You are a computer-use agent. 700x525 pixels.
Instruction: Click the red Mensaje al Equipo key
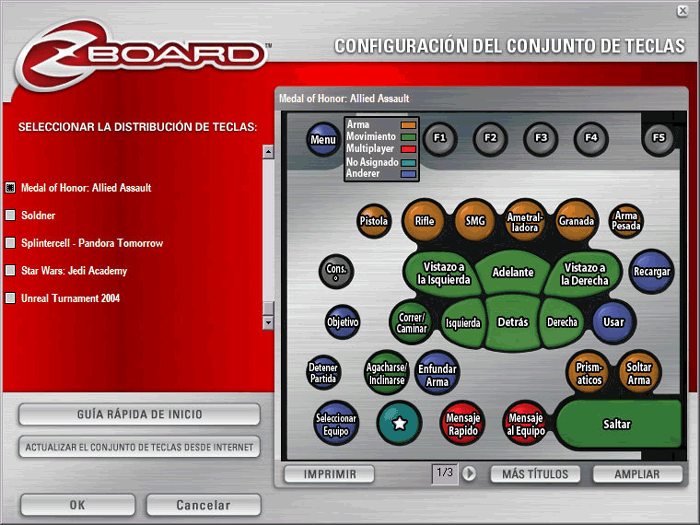coord(525,424)
